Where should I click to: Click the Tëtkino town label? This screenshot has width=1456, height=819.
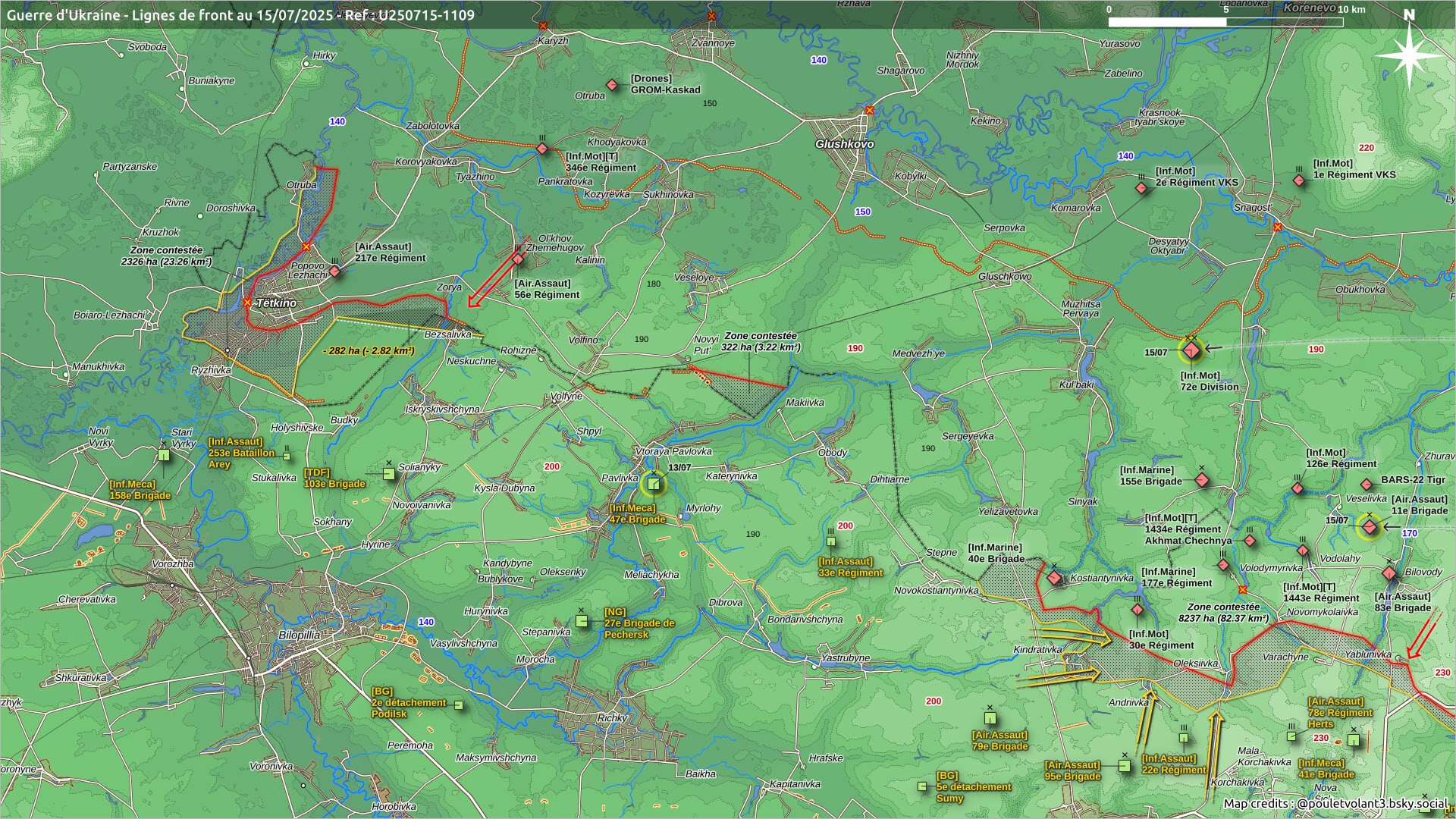[277, 303]
